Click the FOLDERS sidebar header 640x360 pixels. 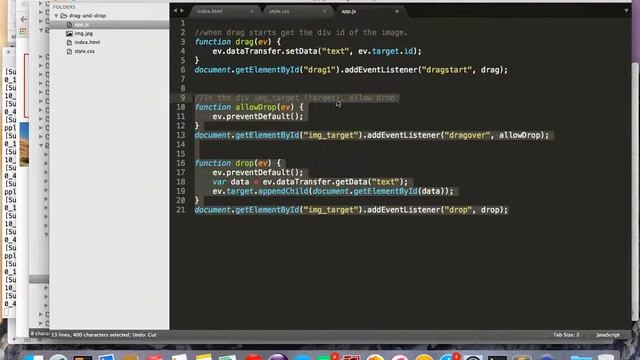(64, 7)
